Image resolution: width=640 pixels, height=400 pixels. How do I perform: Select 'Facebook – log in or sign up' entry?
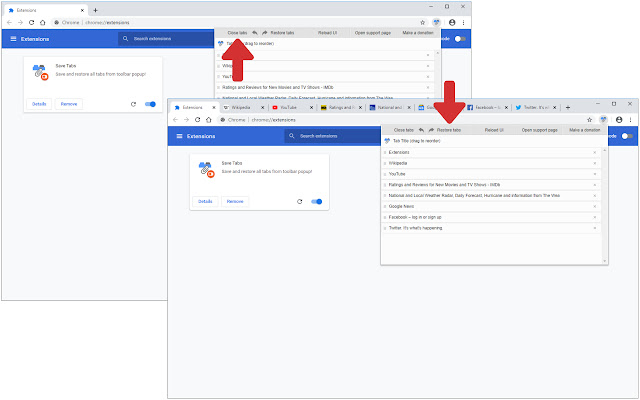tap(491, 217)
